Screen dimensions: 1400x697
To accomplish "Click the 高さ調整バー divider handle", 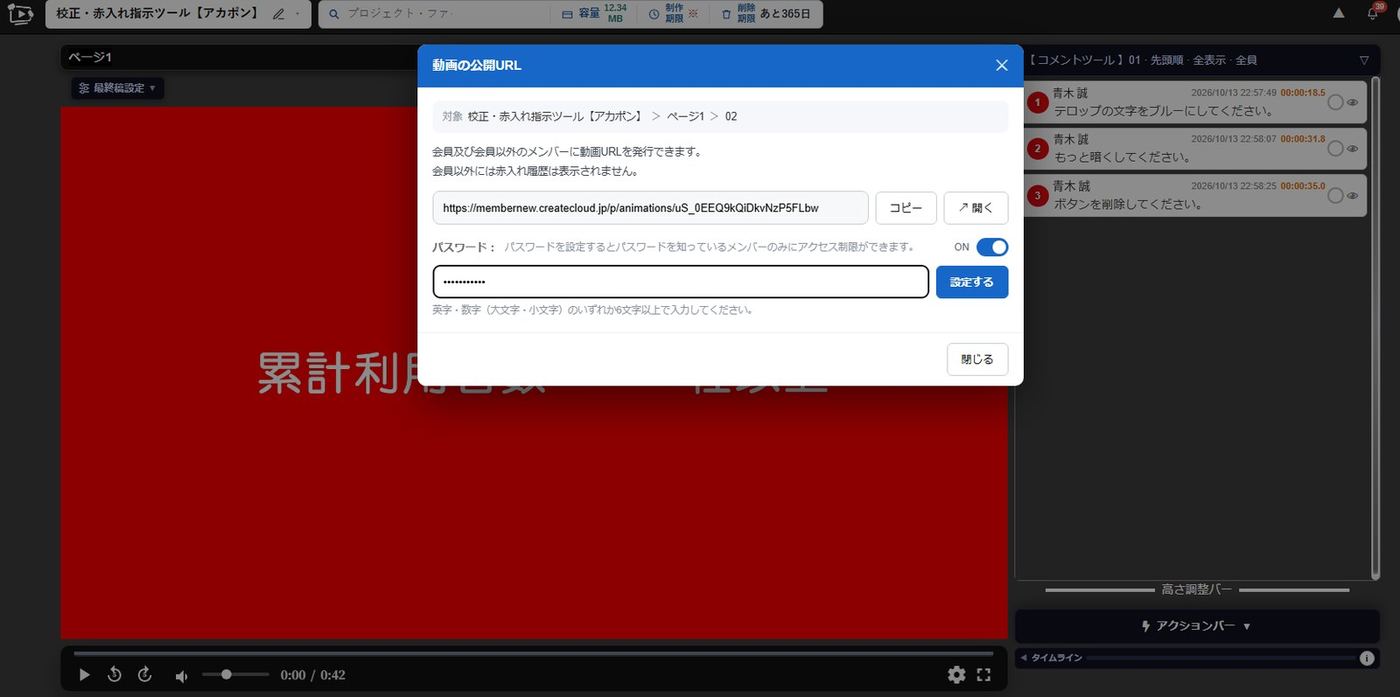I will (1196, 590).
